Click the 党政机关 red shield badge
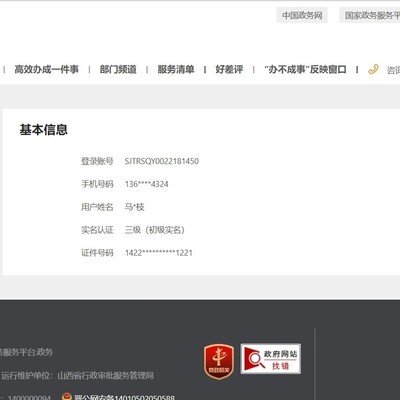This screenshot has width=400, height=400. (219, 362)
